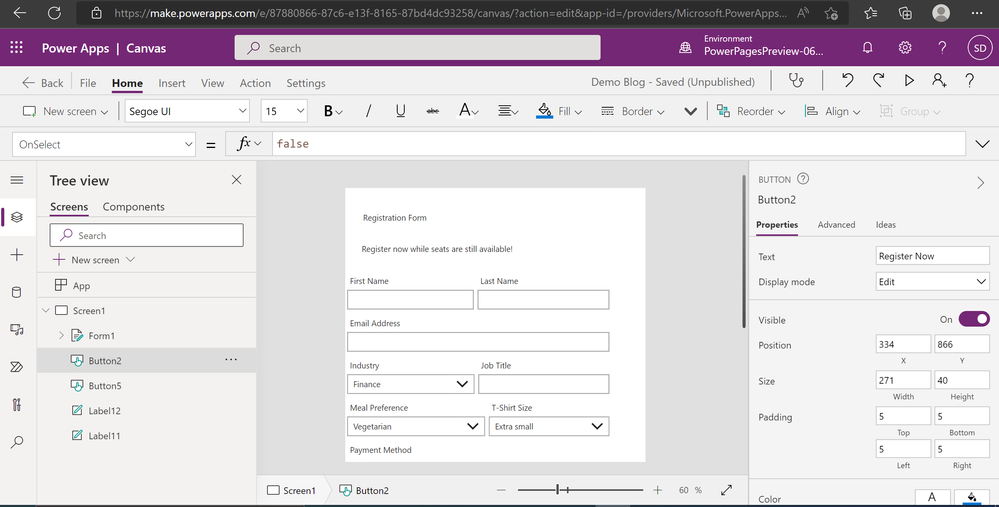
Task: Share the app with person icon
Action: click(x=939, y=80)
